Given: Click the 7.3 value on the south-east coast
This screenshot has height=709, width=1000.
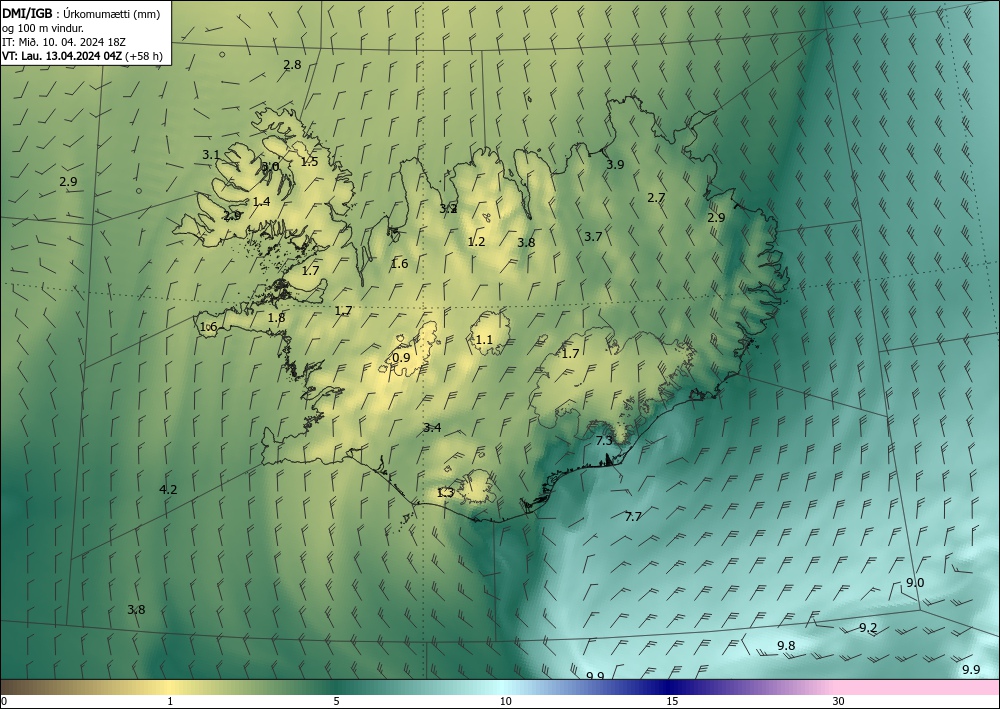Looking at the screenshot, I should (604, 441).
